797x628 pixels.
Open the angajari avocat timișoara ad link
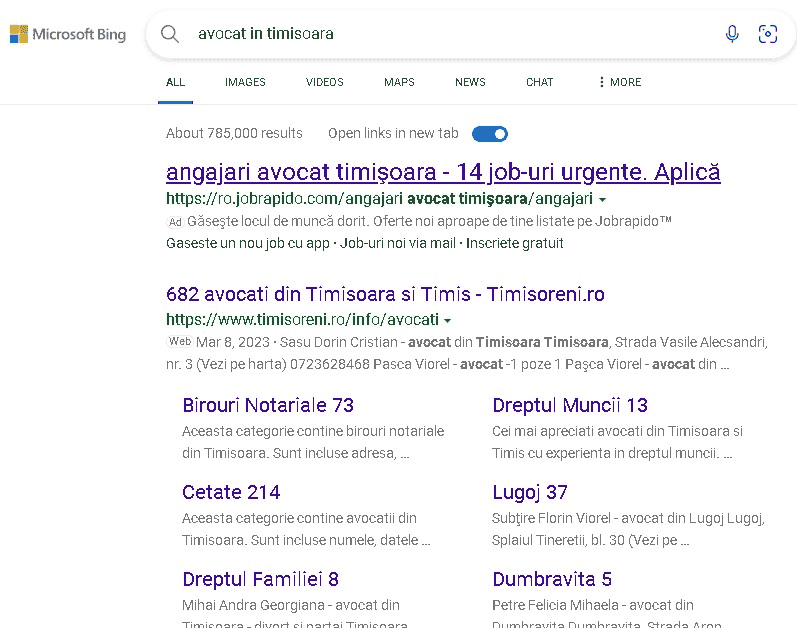coord(443,172)
